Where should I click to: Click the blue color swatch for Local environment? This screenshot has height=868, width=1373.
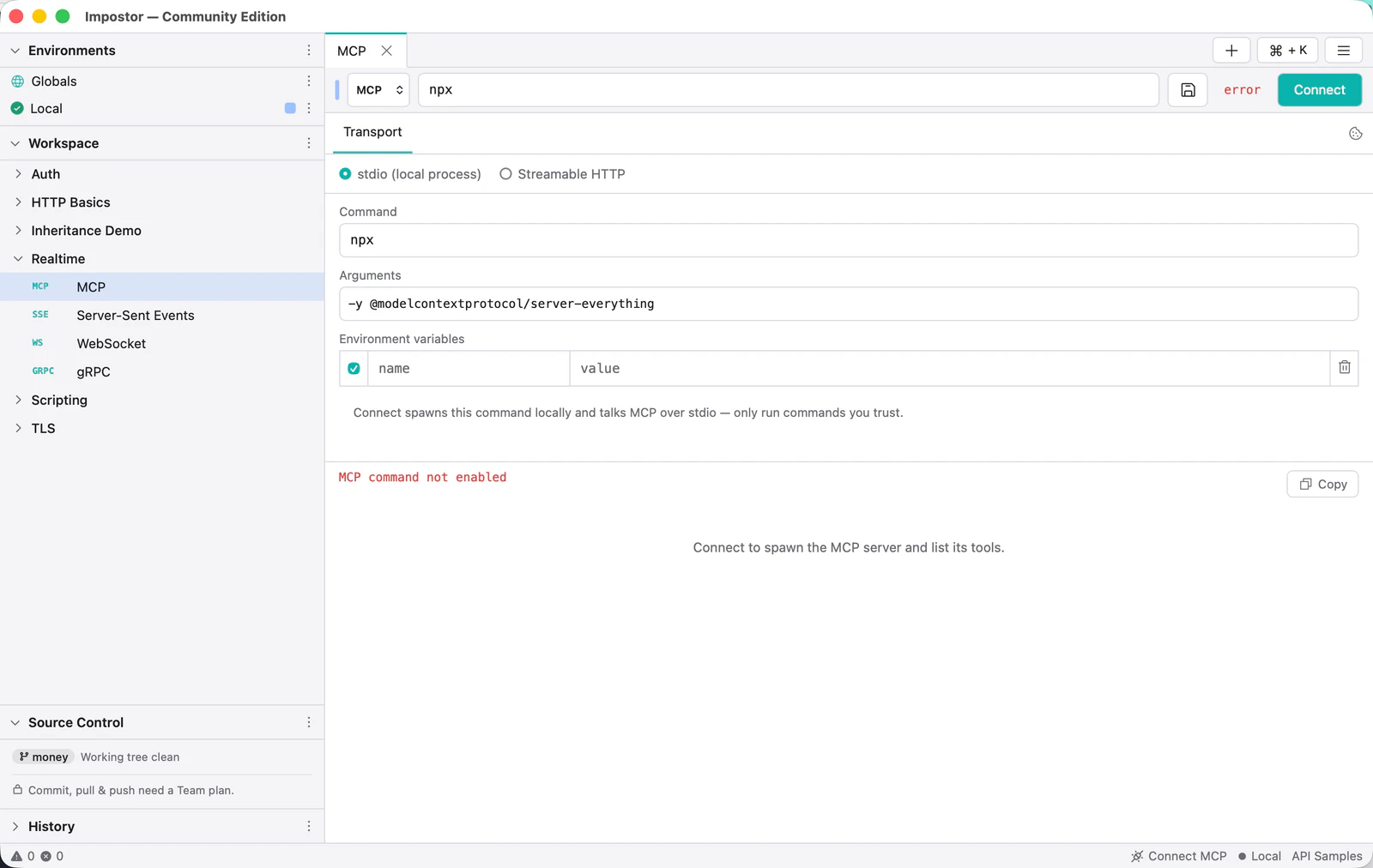click(x=290, y=108)
